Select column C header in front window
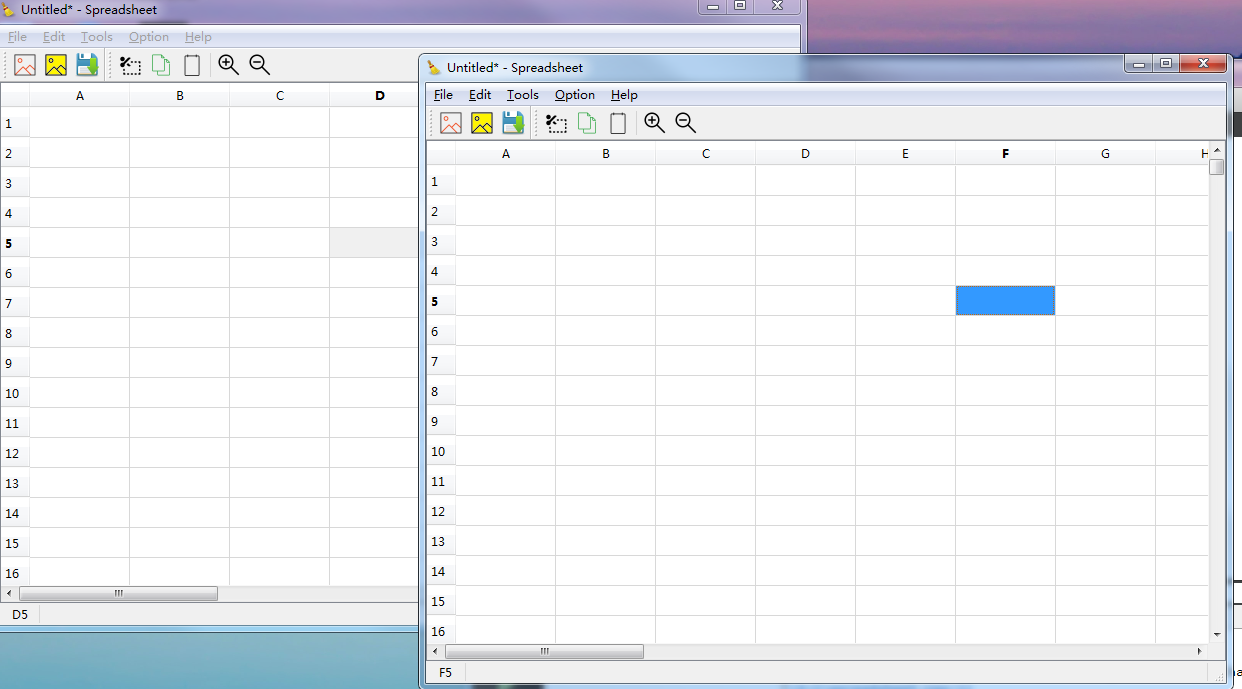The width and height of the screenshot is (1242, 689). (x=706, y=153)
